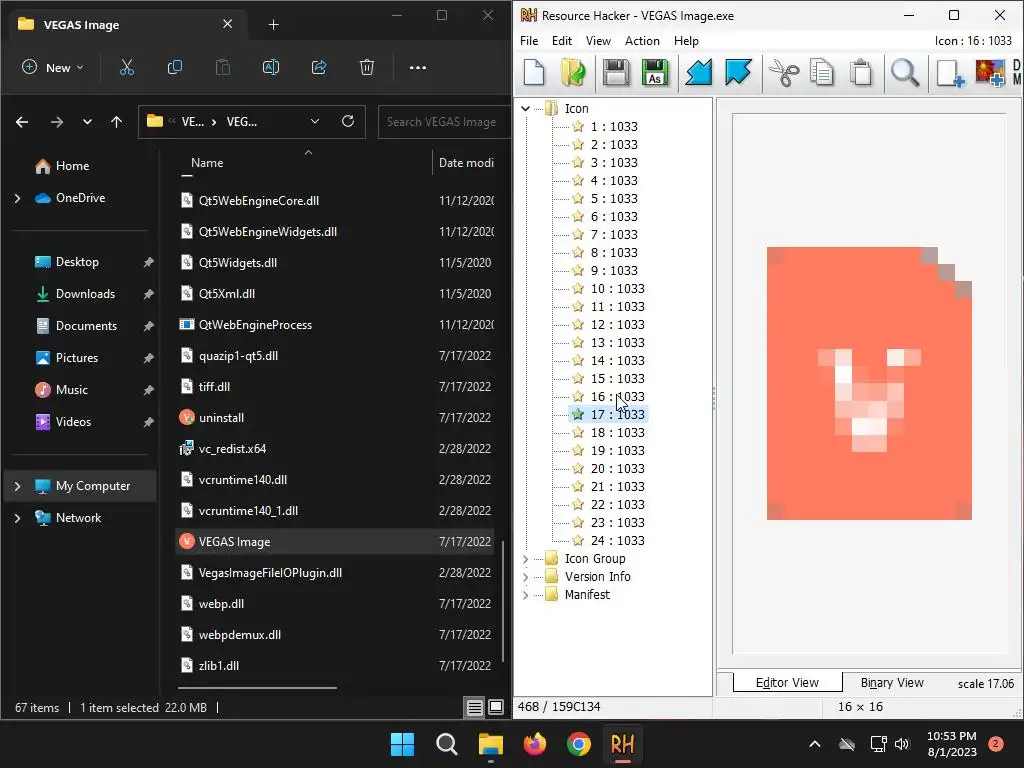Click Copy icon in File Explorer toolbar
The image size is (1024, 768).
click(x=174, y=67)
